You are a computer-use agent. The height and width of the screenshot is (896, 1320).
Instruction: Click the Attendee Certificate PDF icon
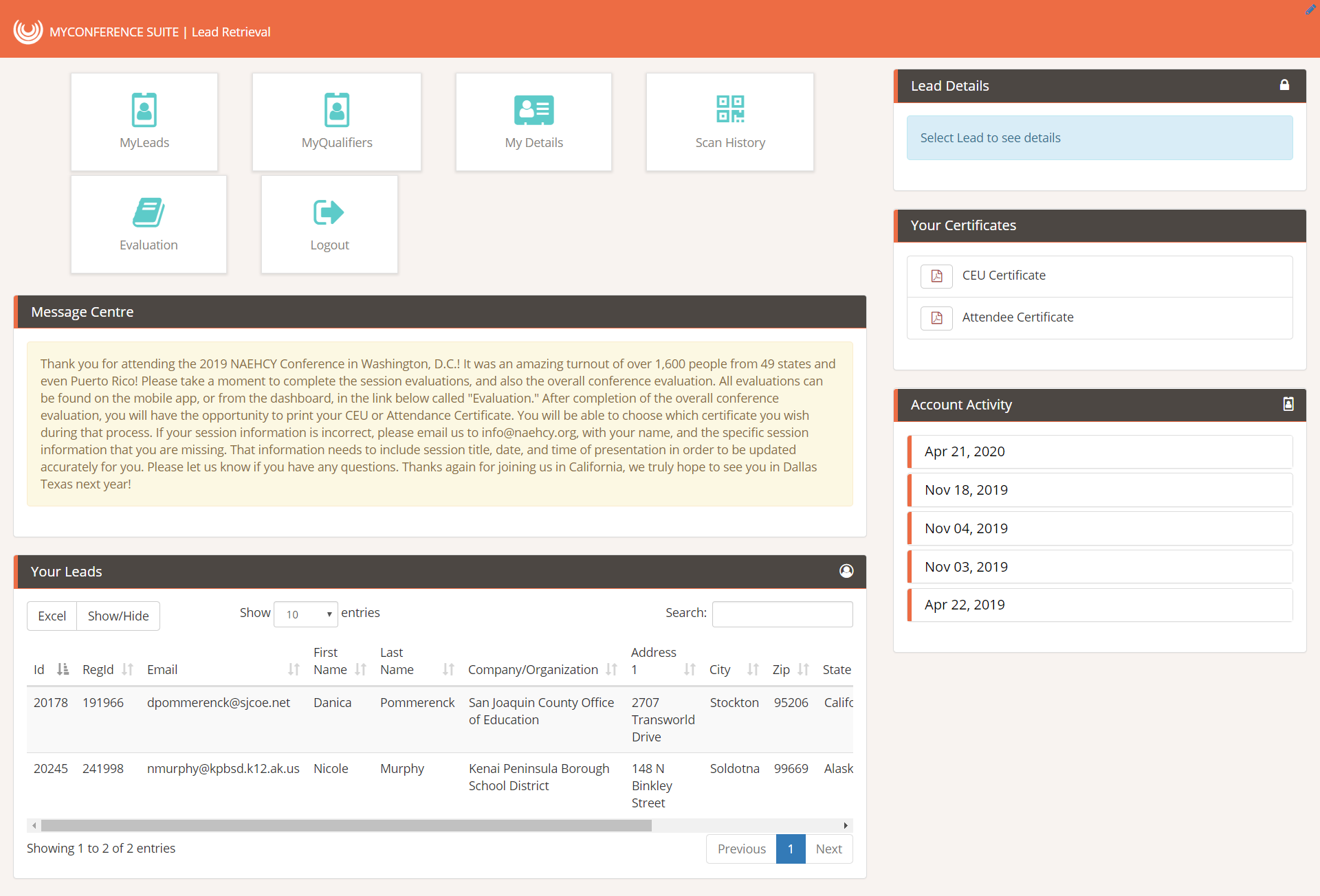coord(936,318)
